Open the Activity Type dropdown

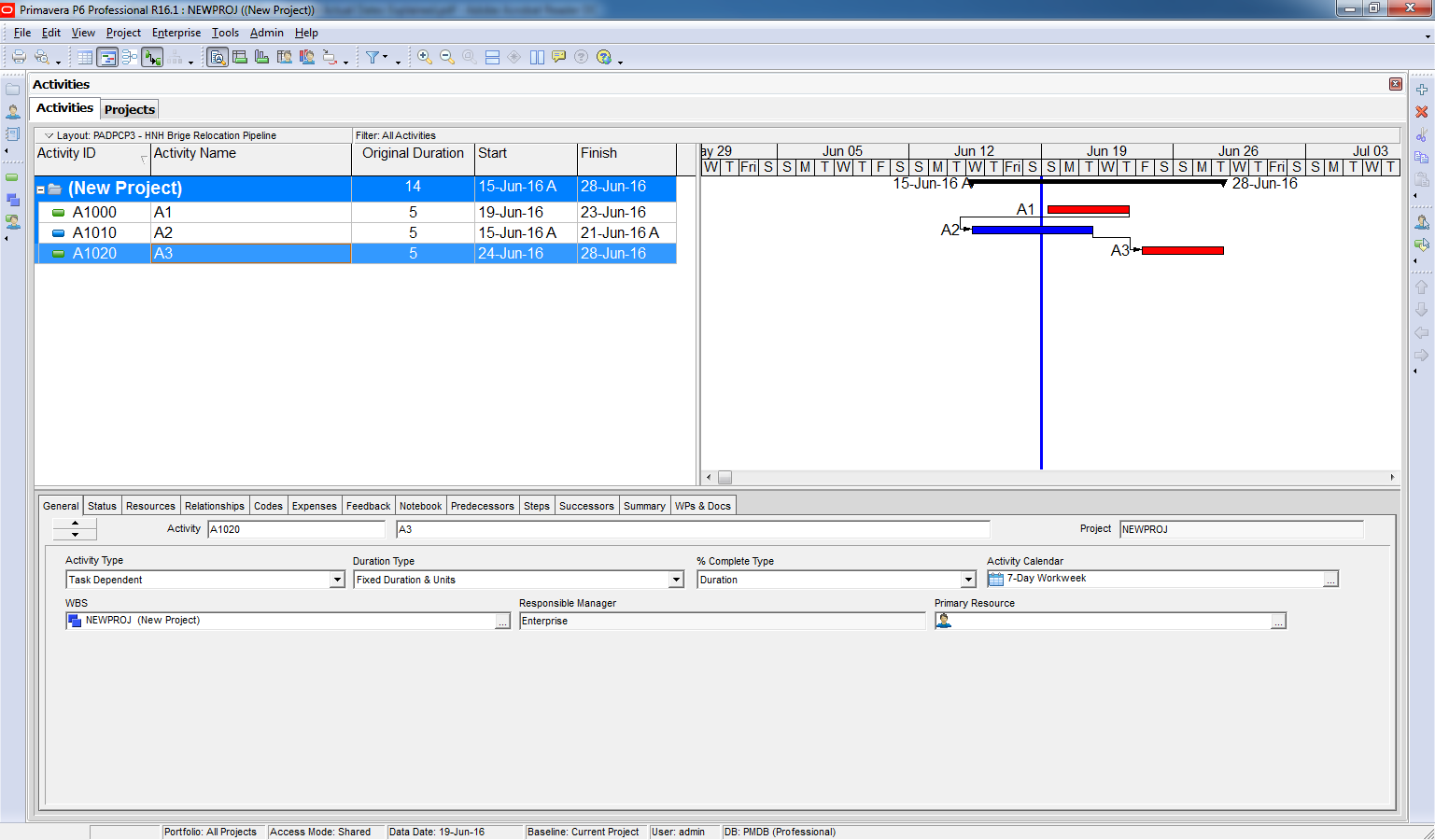tap(337, 580)
